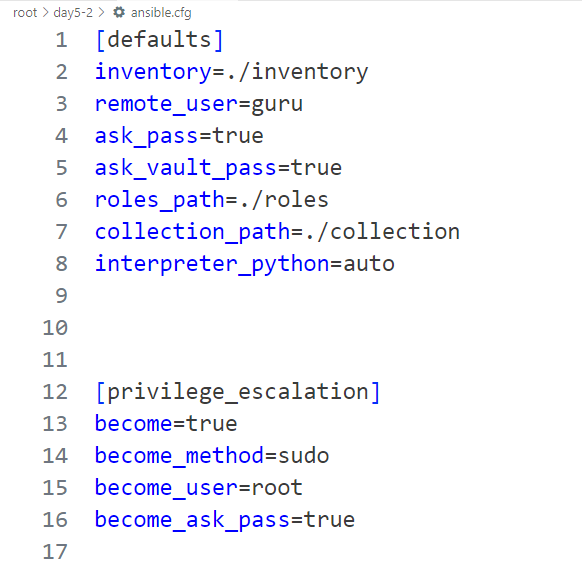This screenshot has height=572, width=582.
Task: Click become_ask_pass value true
Action: click(329, 520)
